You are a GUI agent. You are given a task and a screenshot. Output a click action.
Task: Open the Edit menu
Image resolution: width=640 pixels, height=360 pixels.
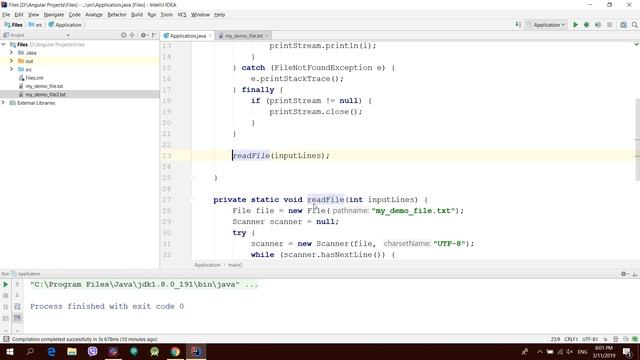click(19, 15)
